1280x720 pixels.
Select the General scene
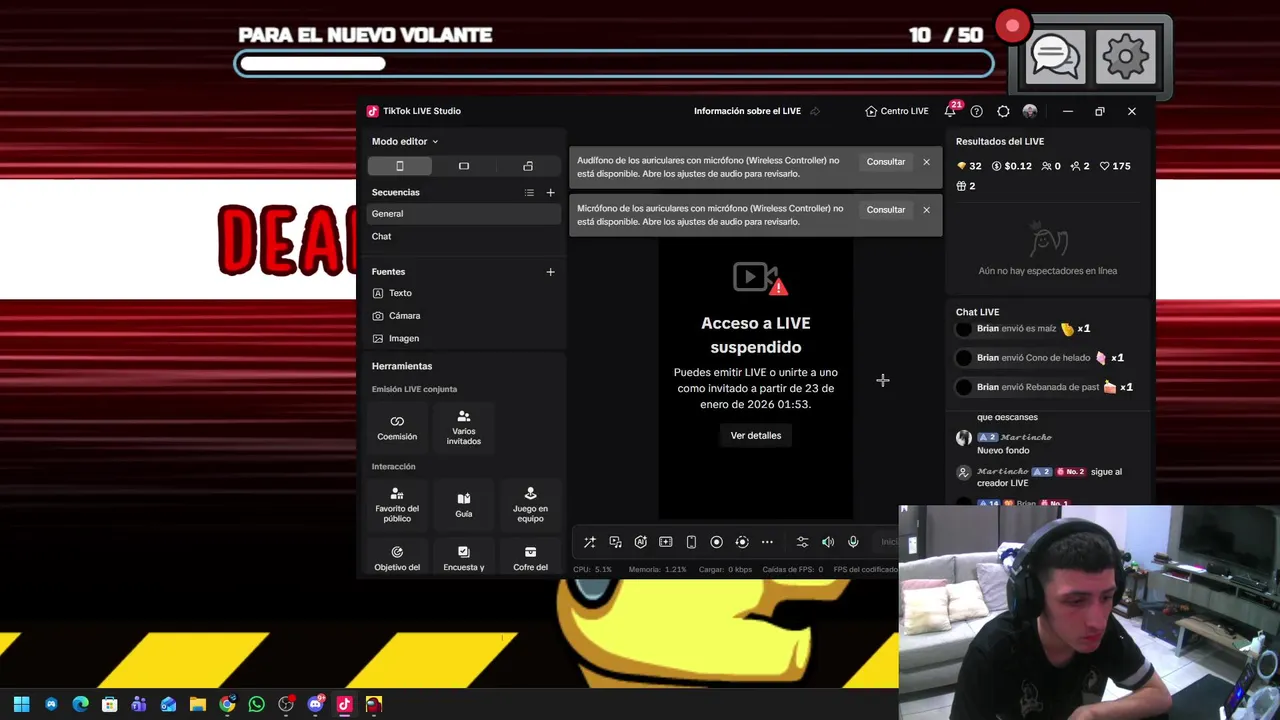point(464,214)
